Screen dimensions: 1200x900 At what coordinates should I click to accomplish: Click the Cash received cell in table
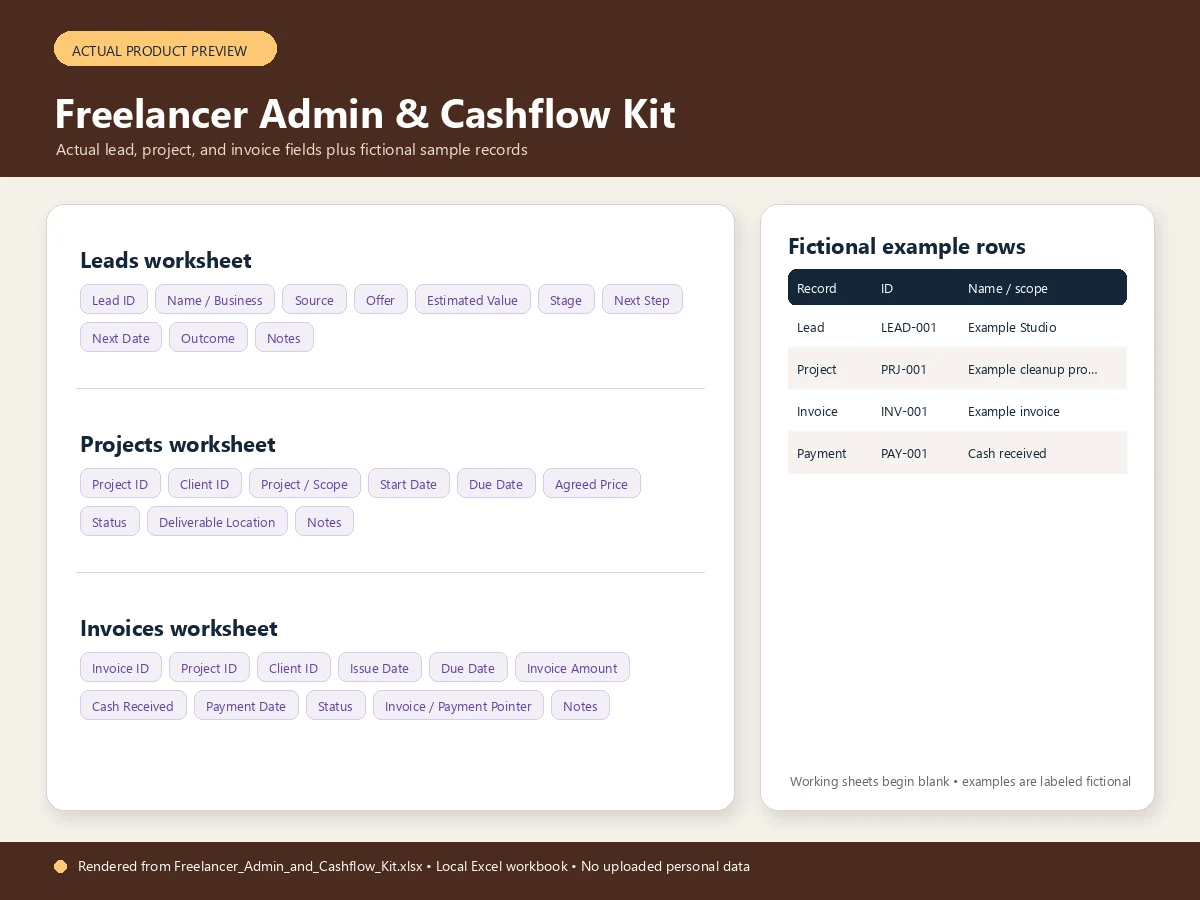coord(1007,453)
